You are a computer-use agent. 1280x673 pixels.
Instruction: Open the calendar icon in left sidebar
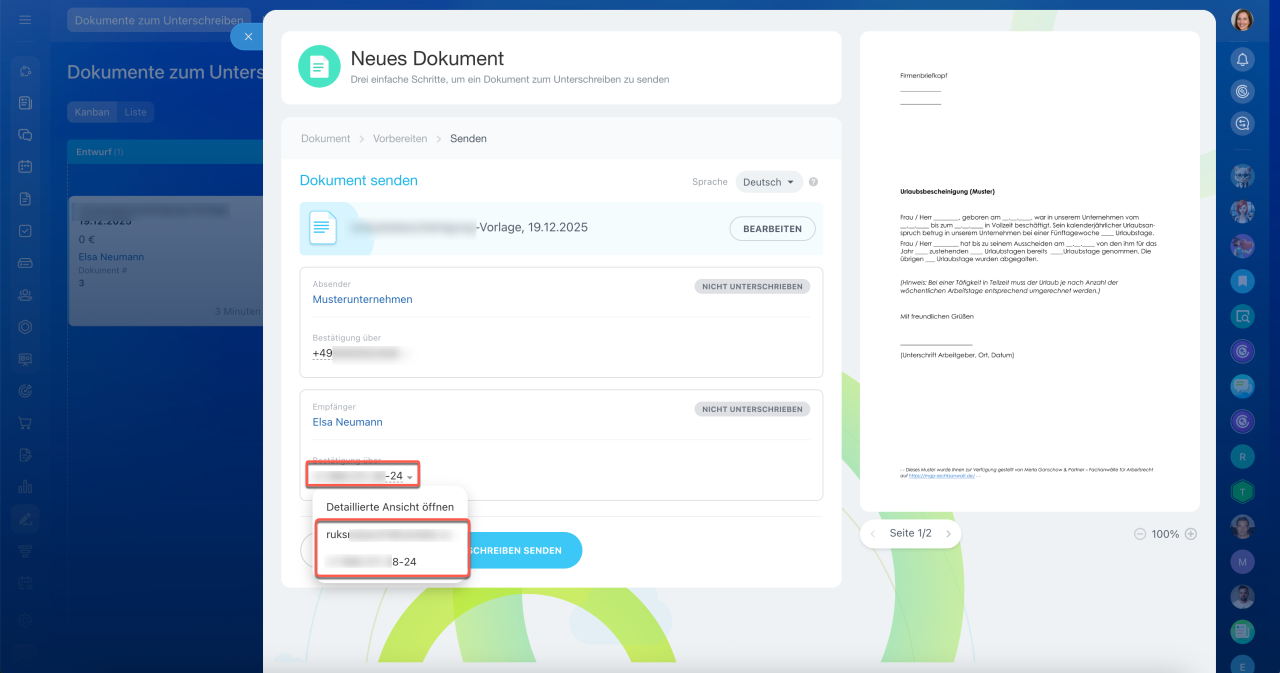point(25,166)
